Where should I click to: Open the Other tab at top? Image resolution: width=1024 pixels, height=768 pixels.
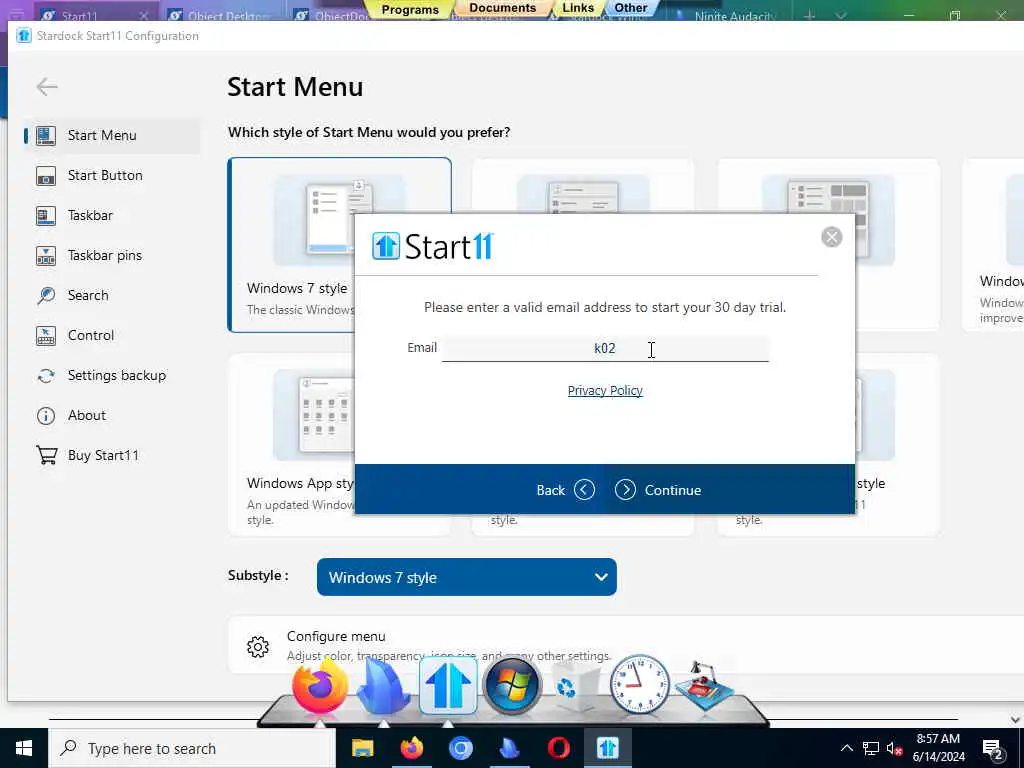point(630,8)
